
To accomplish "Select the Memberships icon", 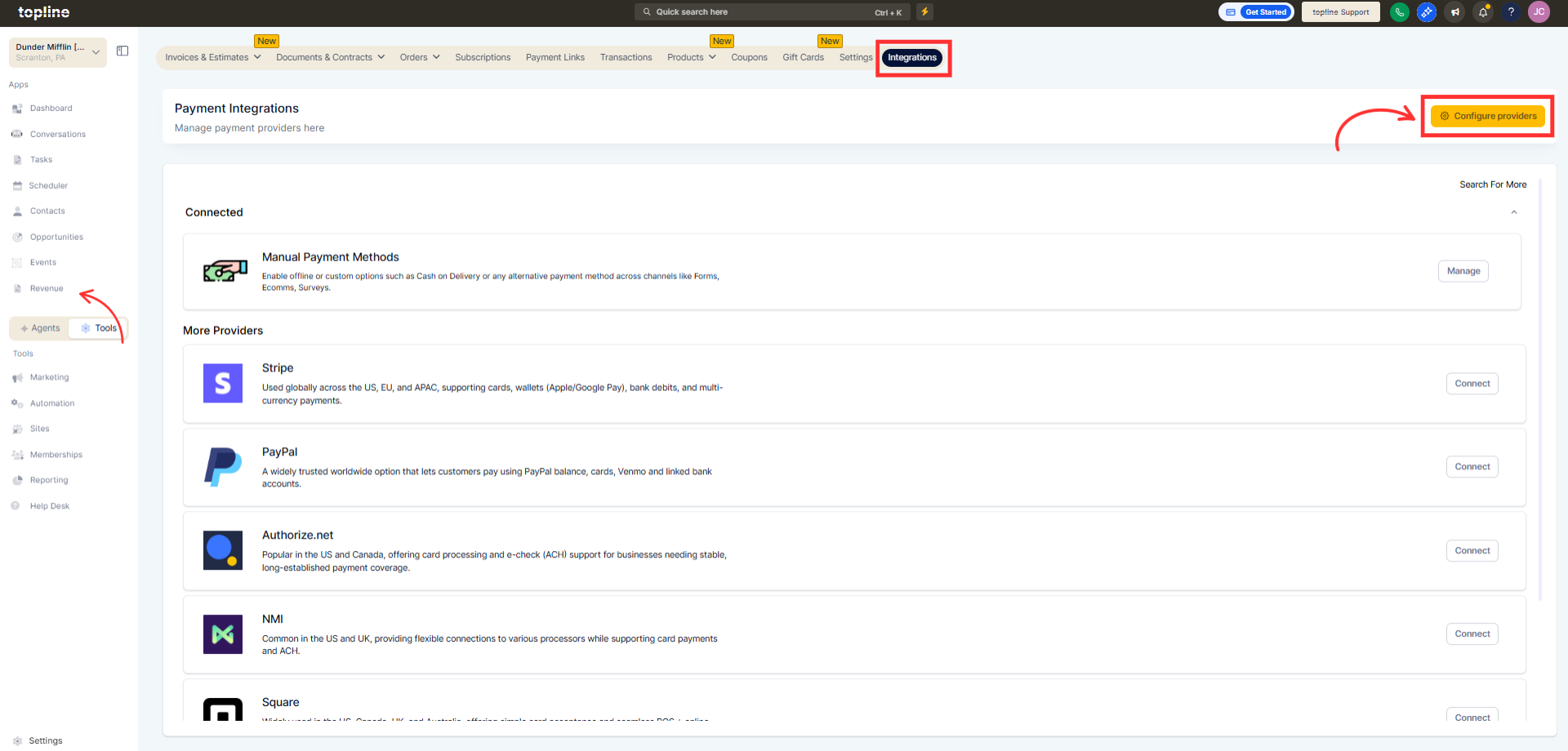I will pos(17,455).
